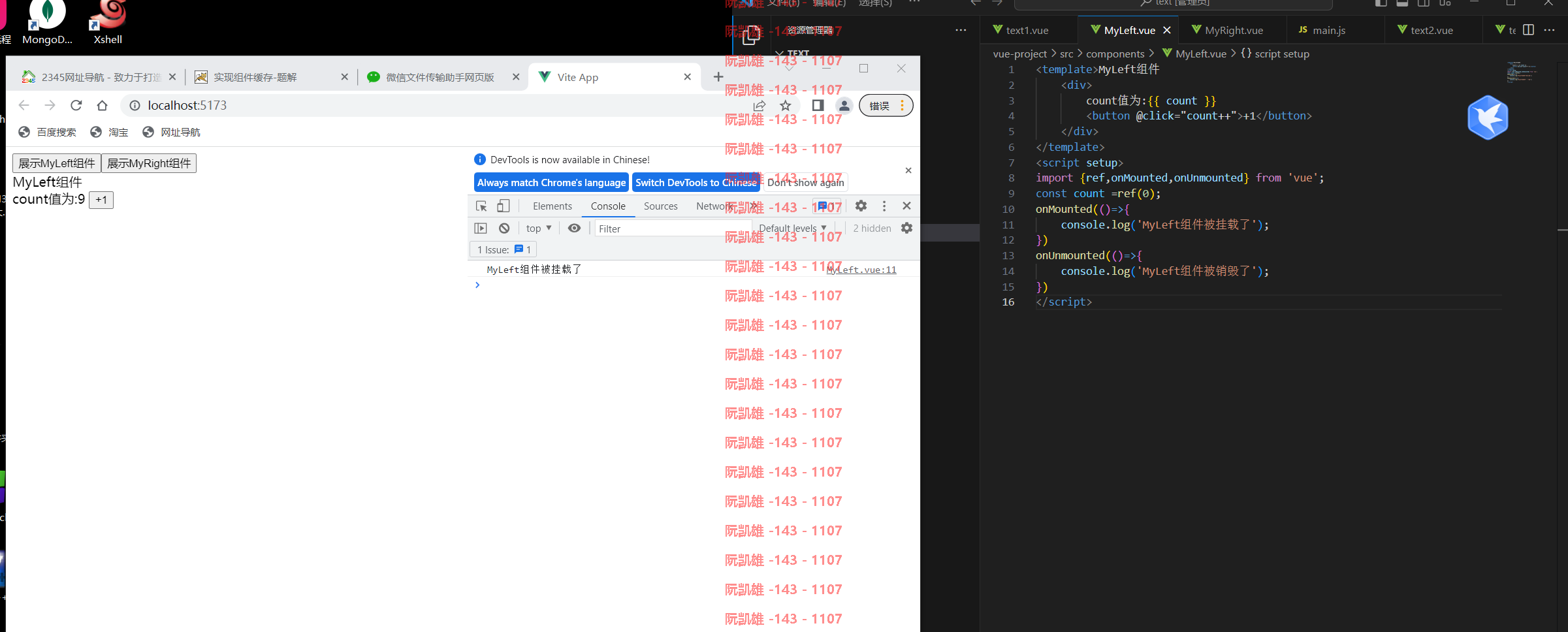Open the text1.vue editor tab

[x=1028, y=30]
